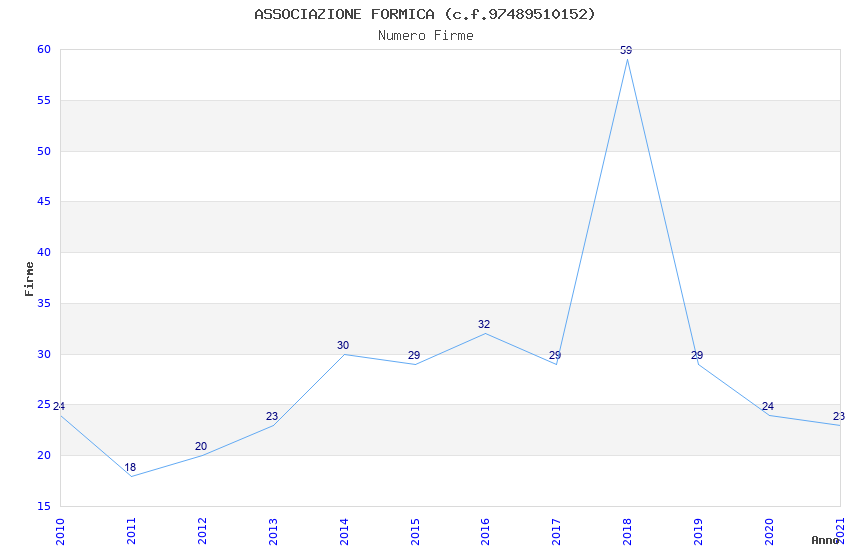Click data label '20' at the 2012 point

(x=201, y=447)
